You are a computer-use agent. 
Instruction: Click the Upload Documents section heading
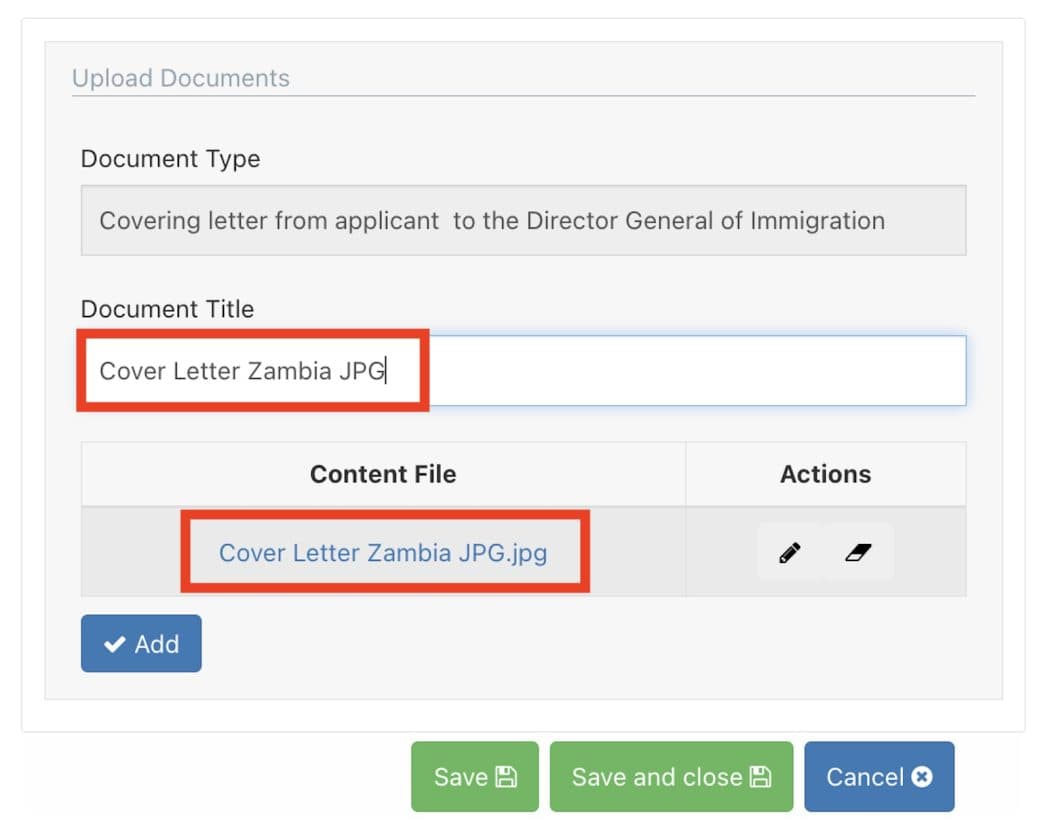coord(181,78)
